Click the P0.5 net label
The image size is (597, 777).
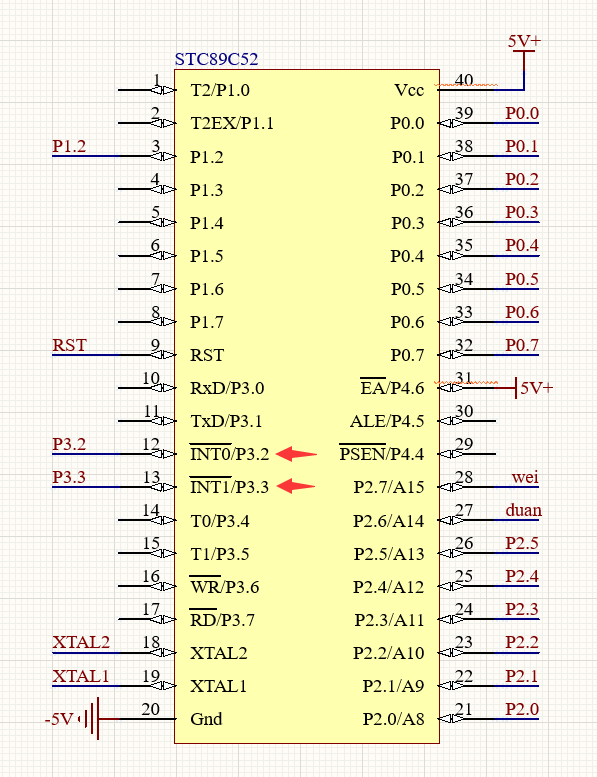pos(522,279)
